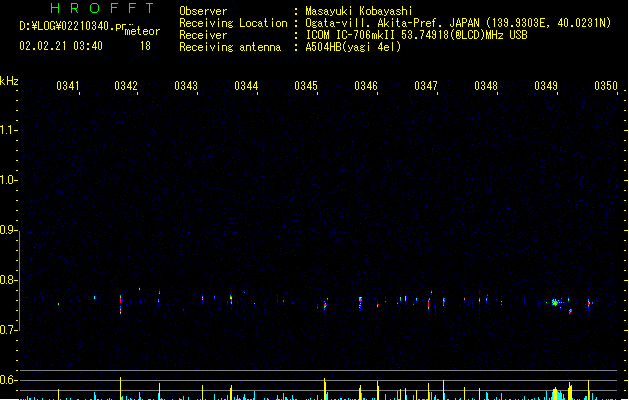
Task: Click the 'Receiver' field label
Action: coord(203,35)
